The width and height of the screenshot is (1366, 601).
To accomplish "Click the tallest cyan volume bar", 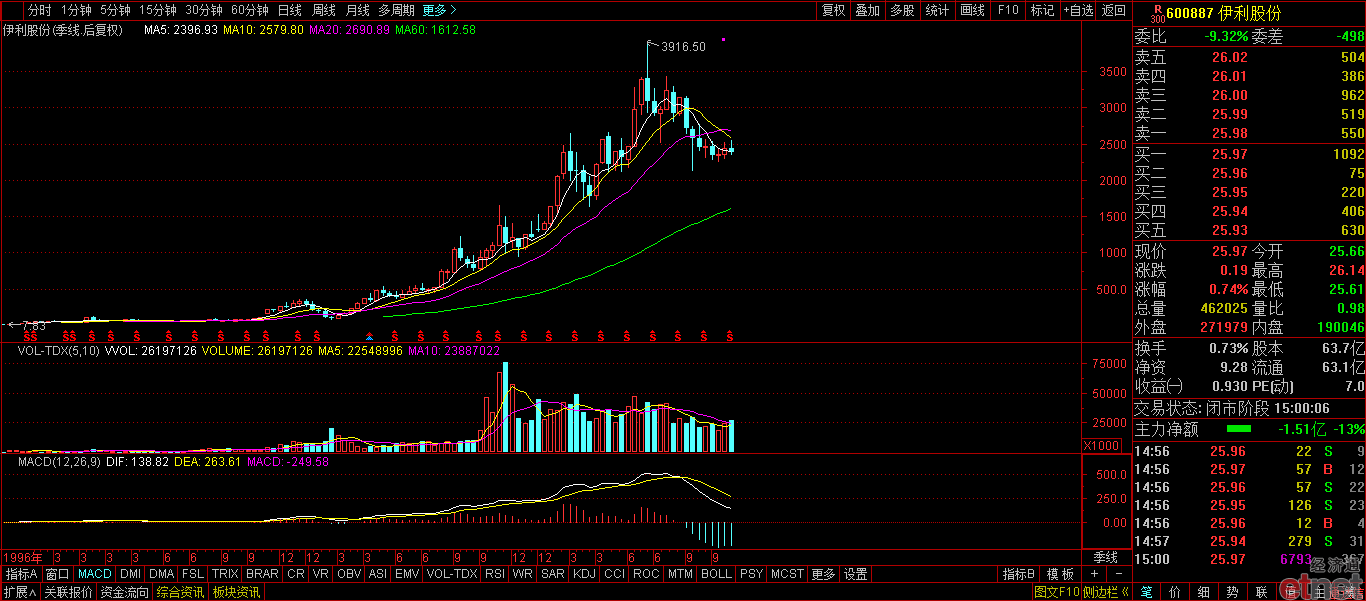I will click(506, 407).
